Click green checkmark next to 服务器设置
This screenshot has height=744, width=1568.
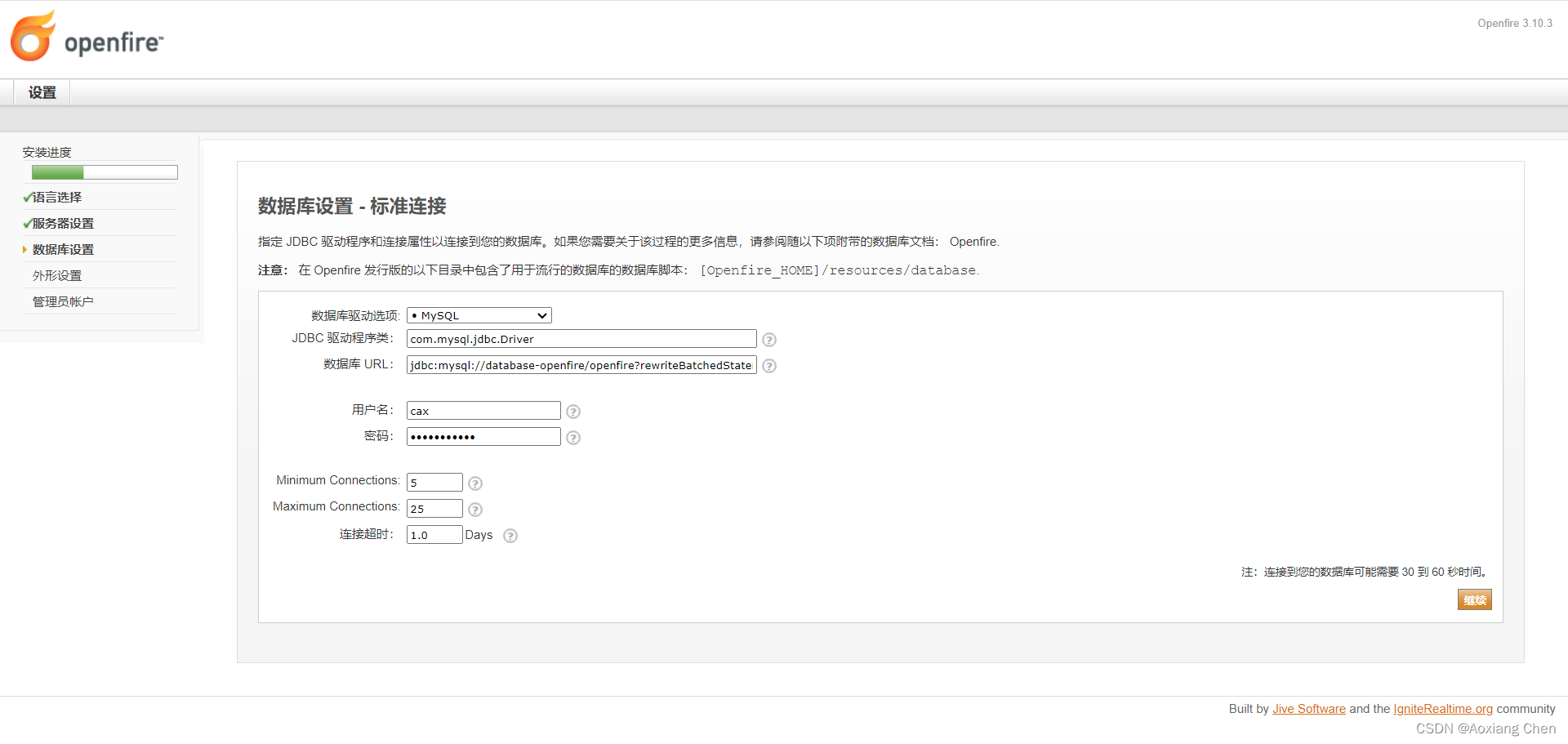pyautogui.click(x=28, y=224)
